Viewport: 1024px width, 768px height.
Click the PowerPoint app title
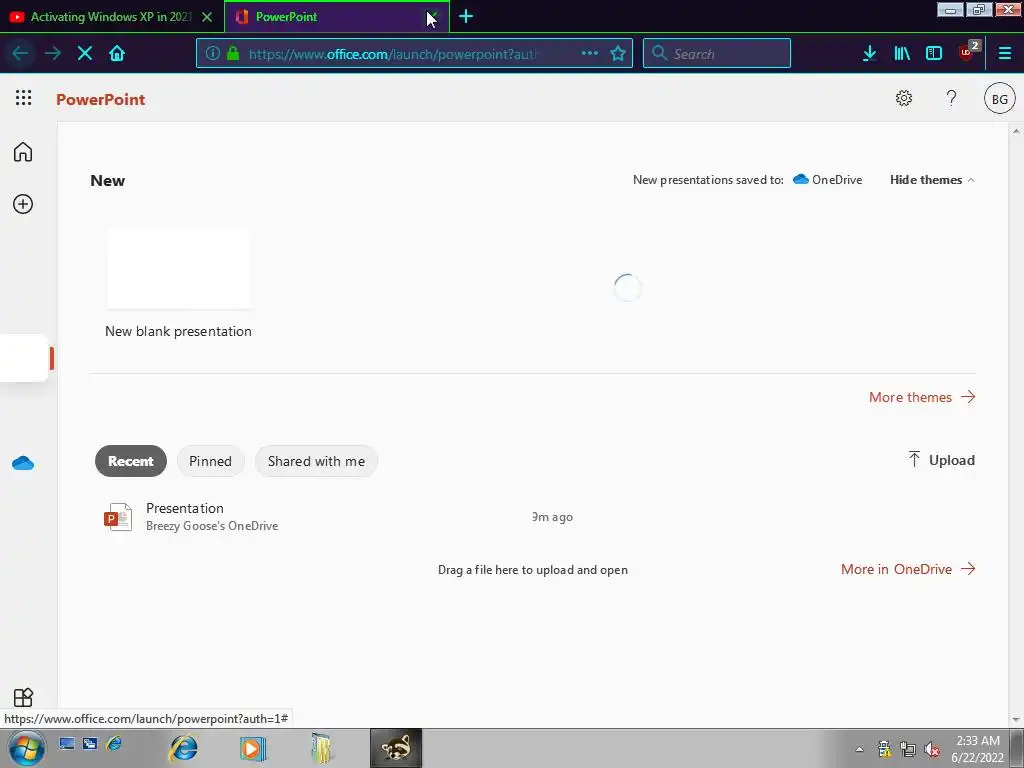point(101,99)
